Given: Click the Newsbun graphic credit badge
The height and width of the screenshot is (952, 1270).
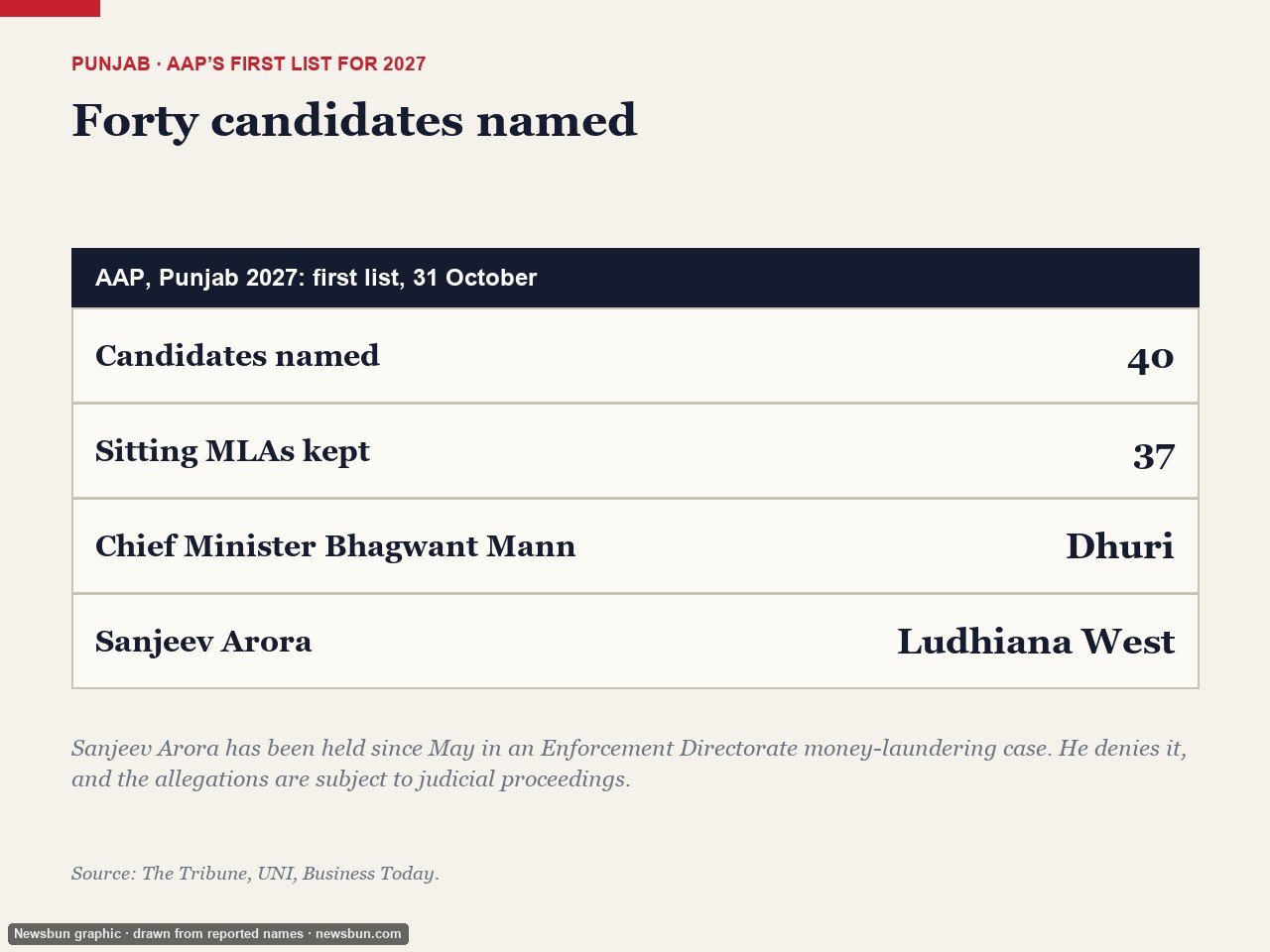Looking at the screenshot, I should (208, 934).
